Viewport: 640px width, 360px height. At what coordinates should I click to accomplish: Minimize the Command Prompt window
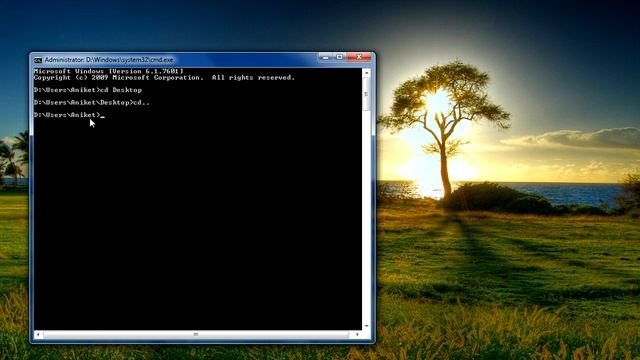[x=325, y=57]
